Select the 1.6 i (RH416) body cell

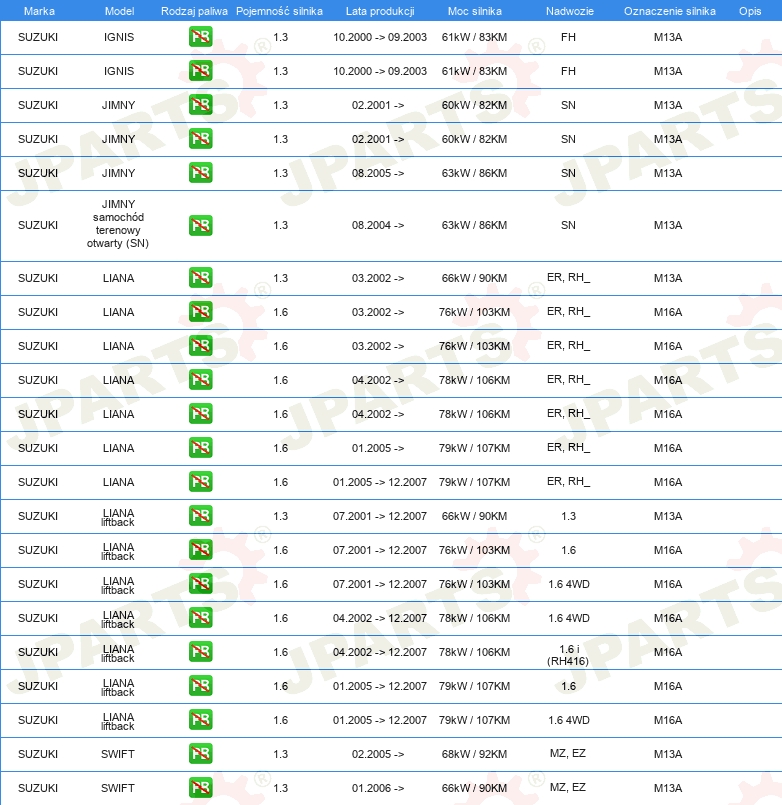(x=568, y=655)
